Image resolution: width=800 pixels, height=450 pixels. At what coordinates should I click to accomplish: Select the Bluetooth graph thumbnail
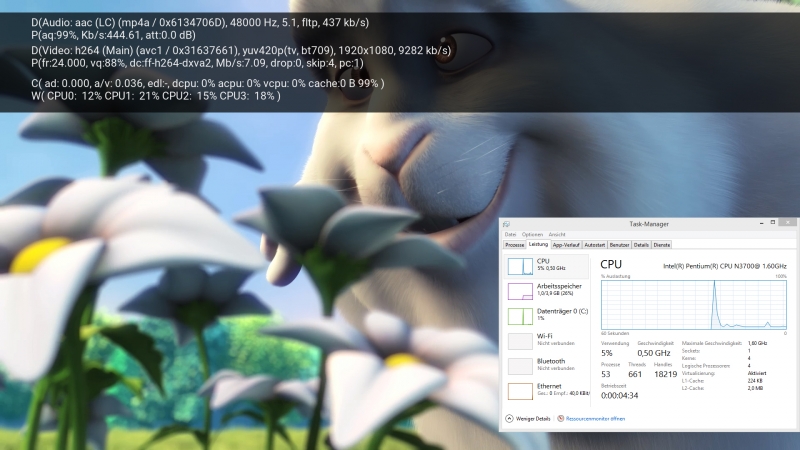[x=520, y=366]
